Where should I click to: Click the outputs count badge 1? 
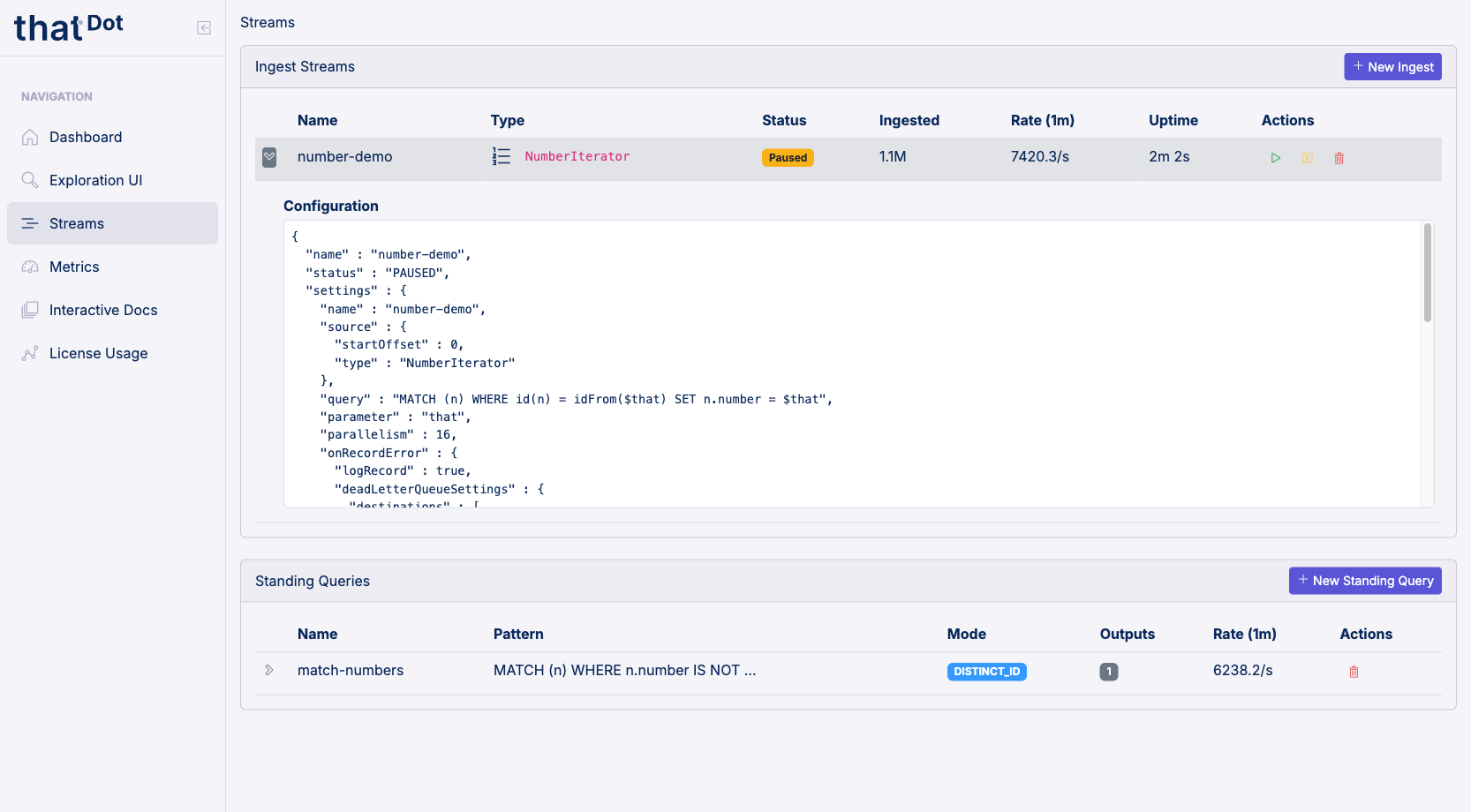(x=1109, y=672)
